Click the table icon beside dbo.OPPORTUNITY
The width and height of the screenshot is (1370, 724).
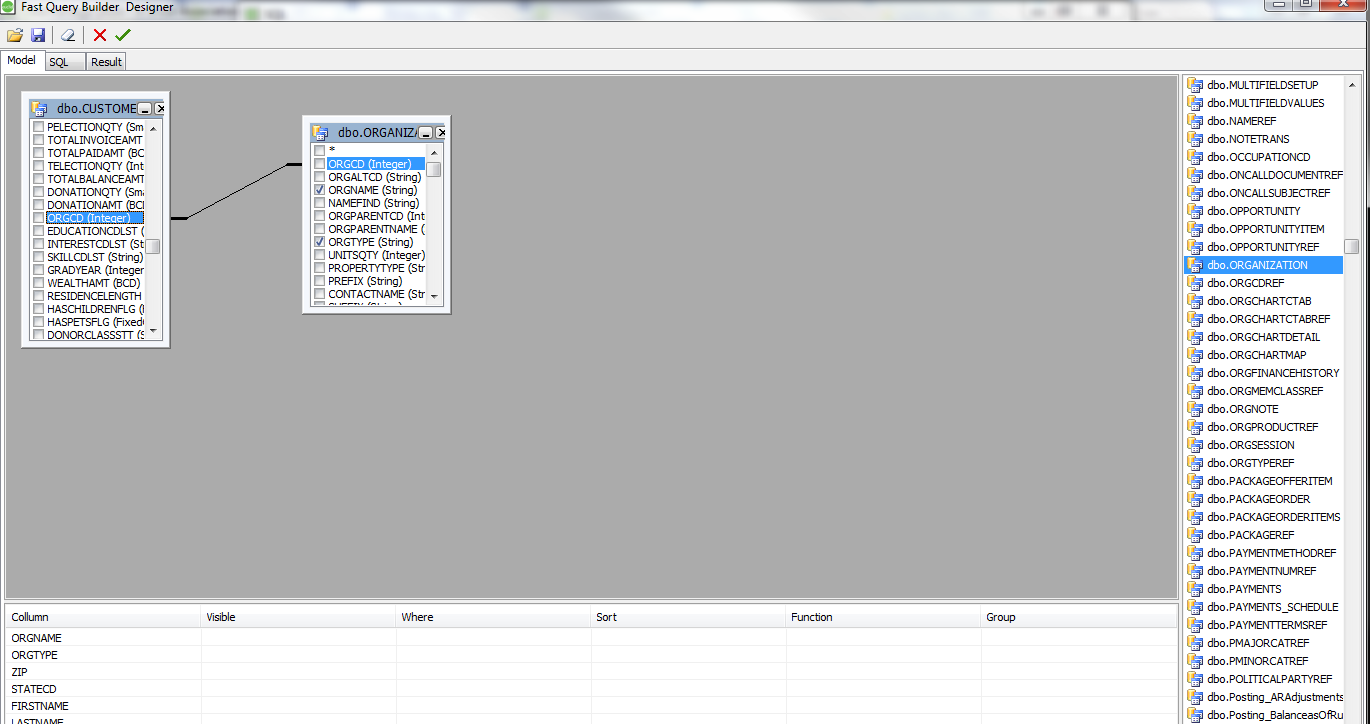point(1195,211)
